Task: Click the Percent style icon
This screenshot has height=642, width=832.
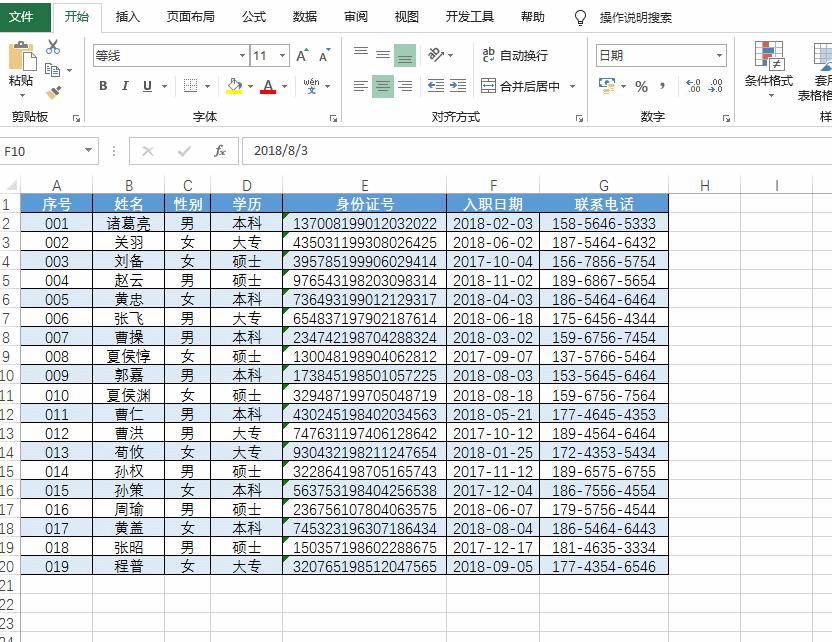Action: pyautogui.click(x=641, y=85)
